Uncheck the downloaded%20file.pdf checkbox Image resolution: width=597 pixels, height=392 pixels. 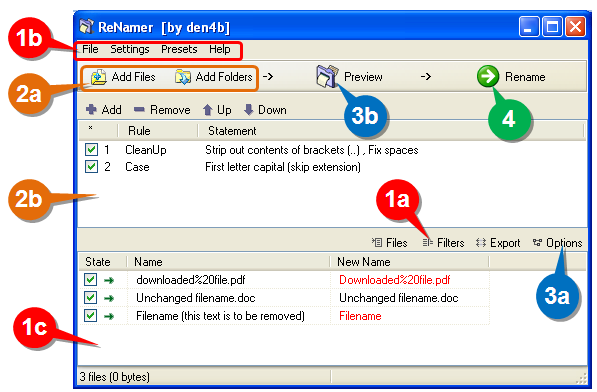[91, 280]
